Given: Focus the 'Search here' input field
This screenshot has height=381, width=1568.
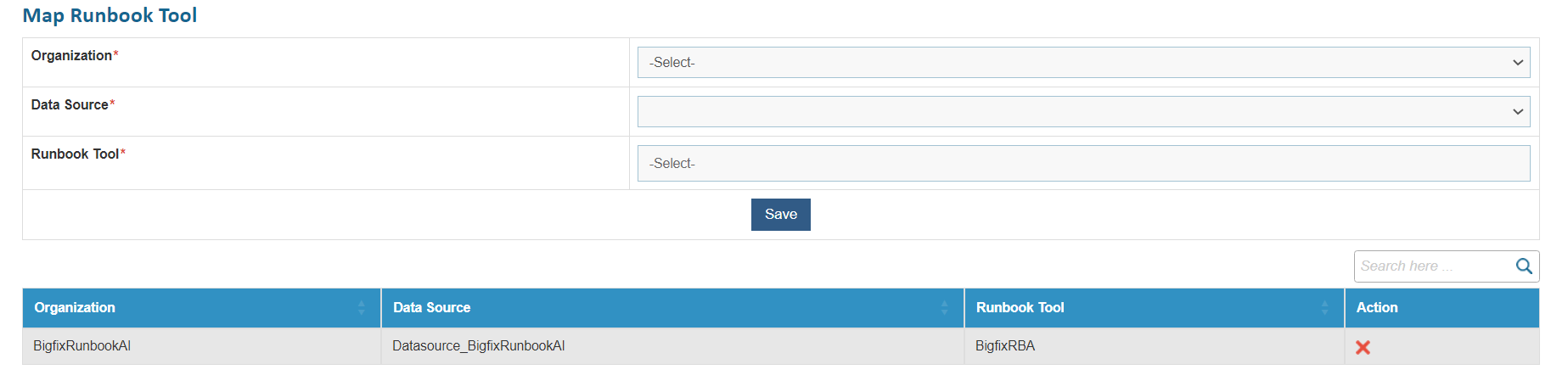Looking at the screenshot, I should [1433, 266].
